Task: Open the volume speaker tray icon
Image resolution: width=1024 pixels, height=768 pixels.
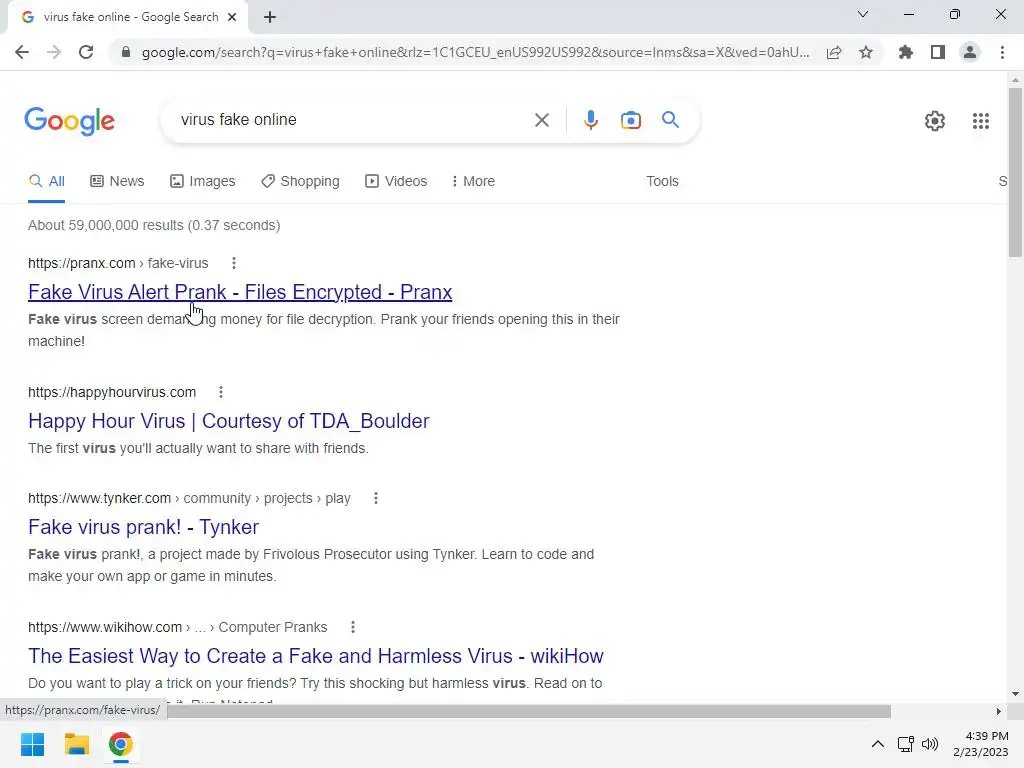Action: click(x=929, y=744)
